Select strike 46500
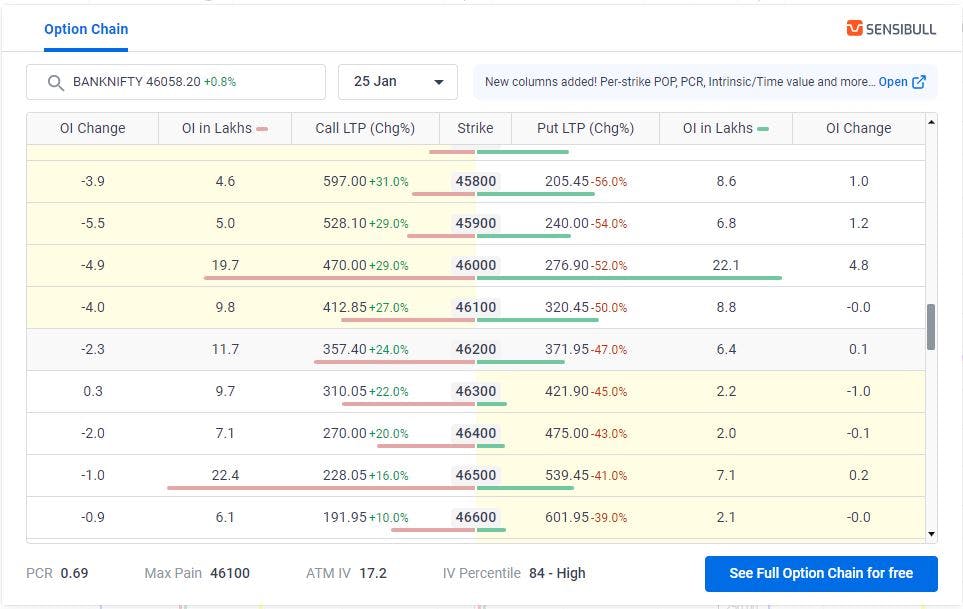The width and height of the screenshot is (963, 609). (x=476, y=475)
